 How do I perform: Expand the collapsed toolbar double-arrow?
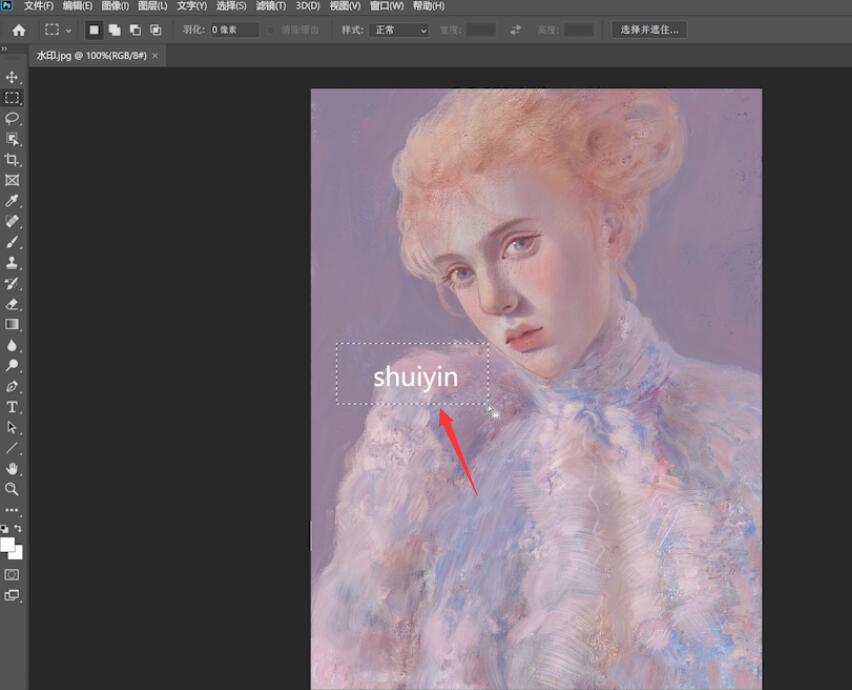(x=4, y=49)
